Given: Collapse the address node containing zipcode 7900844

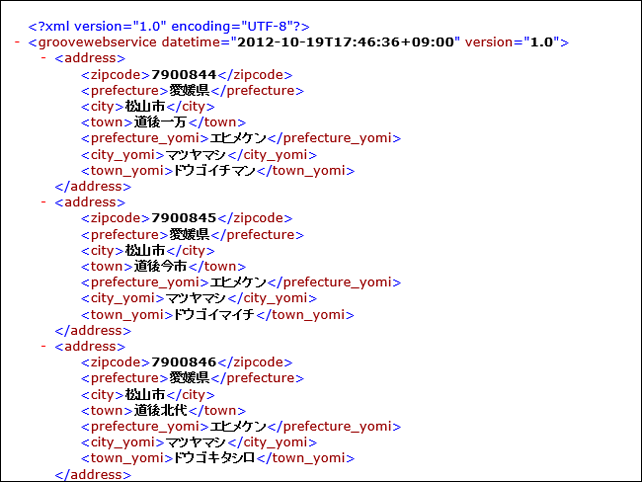Looking at the screenshot, I should click(x=43, y=58).
